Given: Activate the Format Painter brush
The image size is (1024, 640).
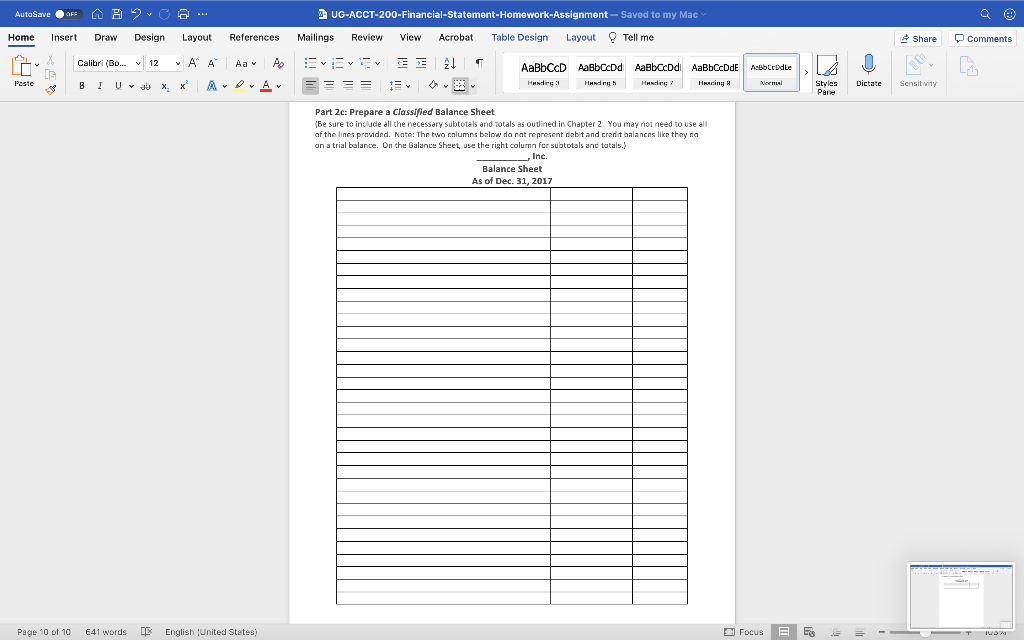Looking at the screenshot, I should [50, 89].
